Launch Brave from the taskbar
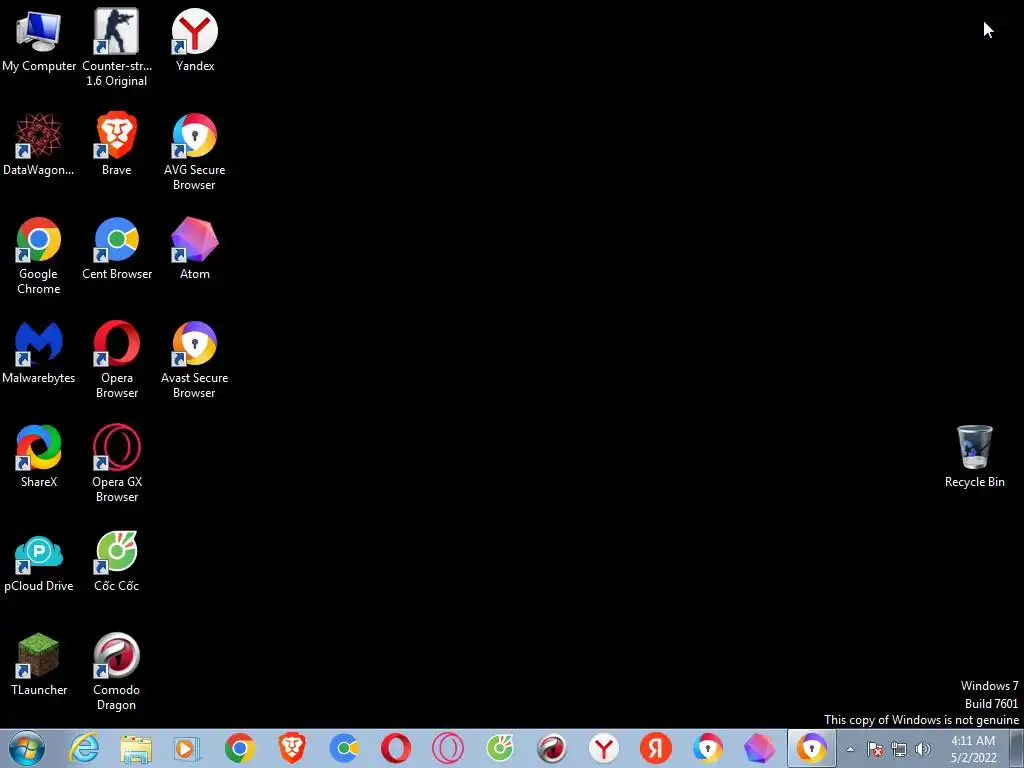1024x768 pixels. click(x=292, y=748)
